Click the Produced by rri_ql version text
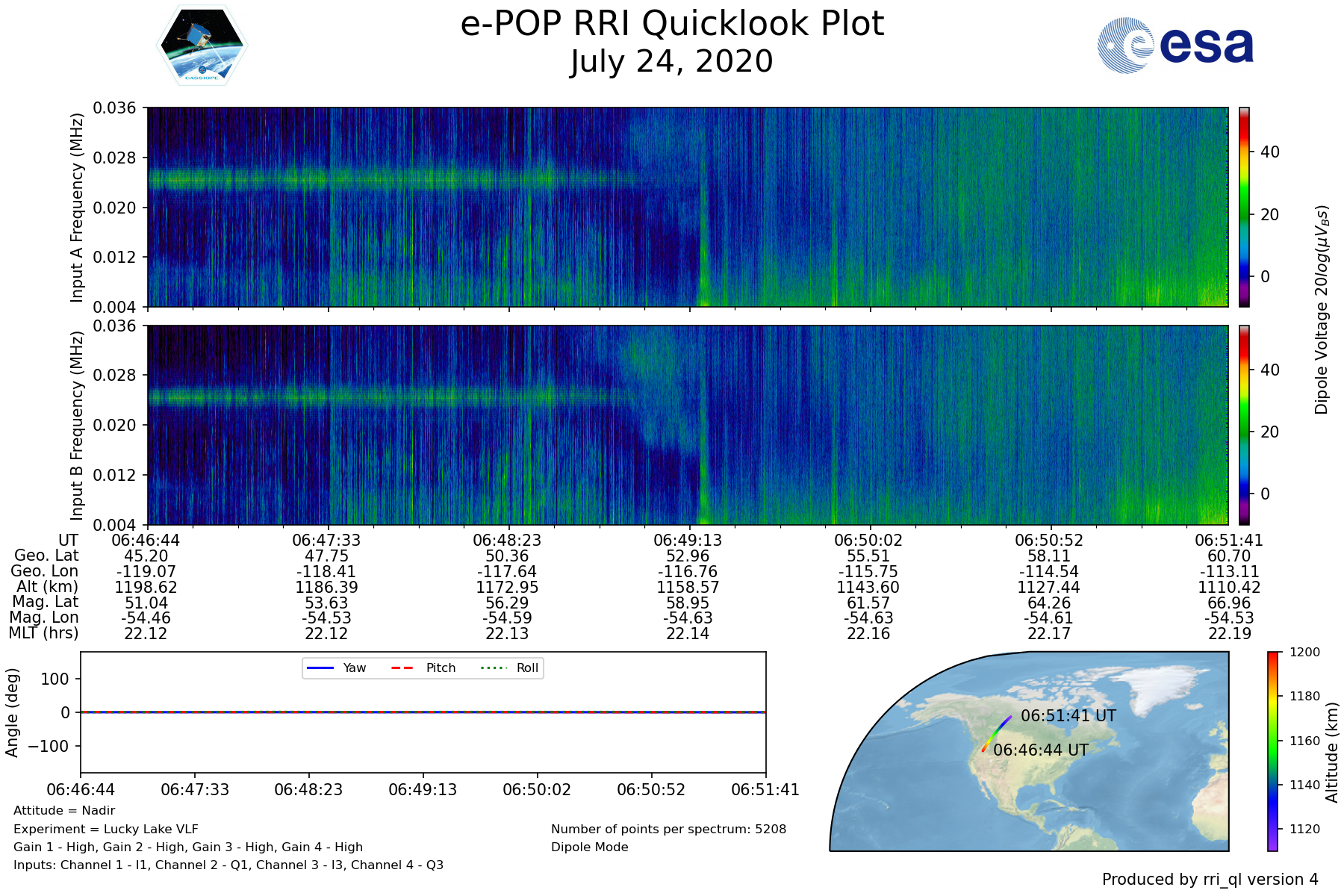This screenshot has width=1344, height=896. point(1210,880)
